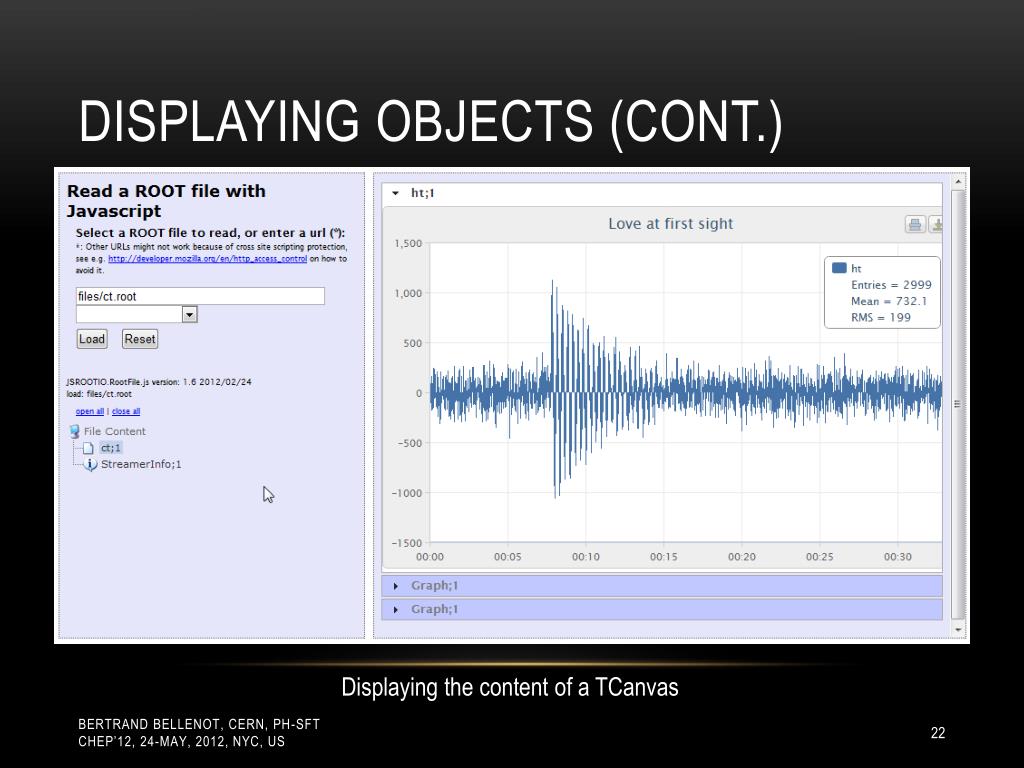1024x768 pixels.
Task: Click the Read a ROOT file with Javascript heading
Action: 167,201
